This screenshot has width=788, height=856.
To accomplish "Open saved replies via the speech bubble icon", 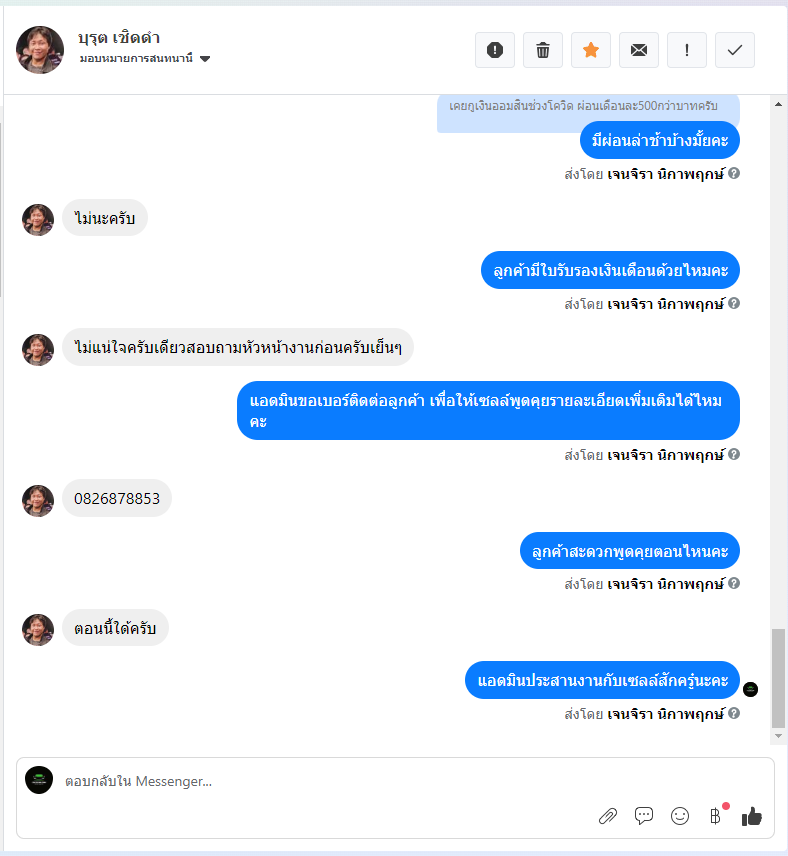I will click(x=644, y=816).
